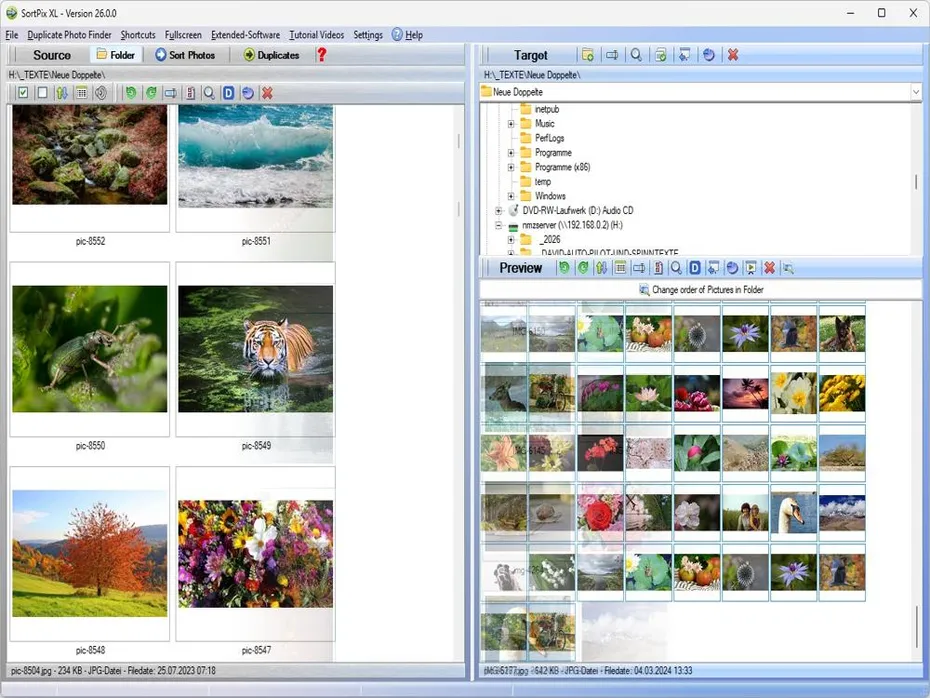This screenshot has height=698, width=930.
Task: Create a new folder from the Target toolbar
Action: coord(587,55)
